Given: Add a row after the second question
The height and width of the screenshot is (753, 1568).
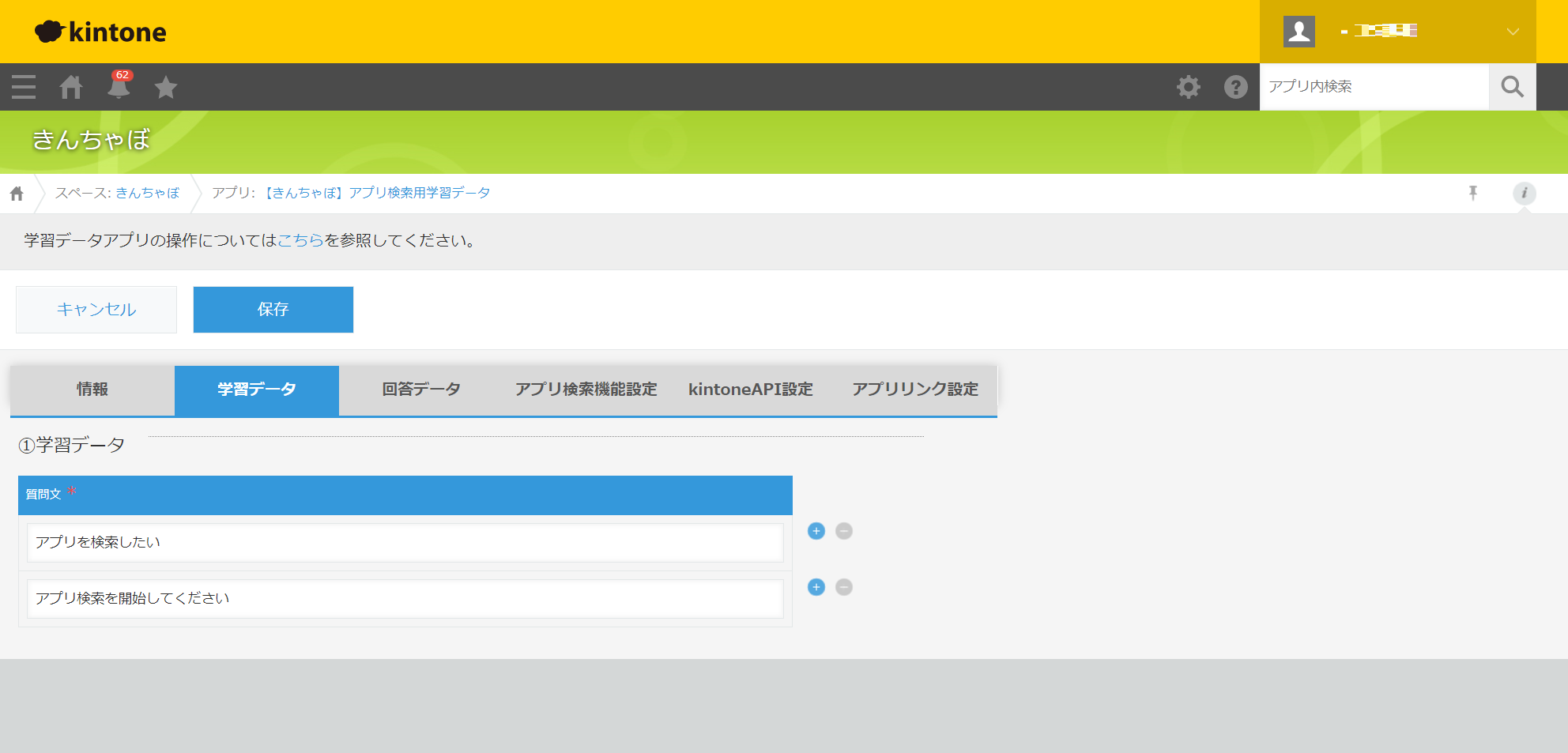Looking at the screenshot, I should tap(816, 587).
